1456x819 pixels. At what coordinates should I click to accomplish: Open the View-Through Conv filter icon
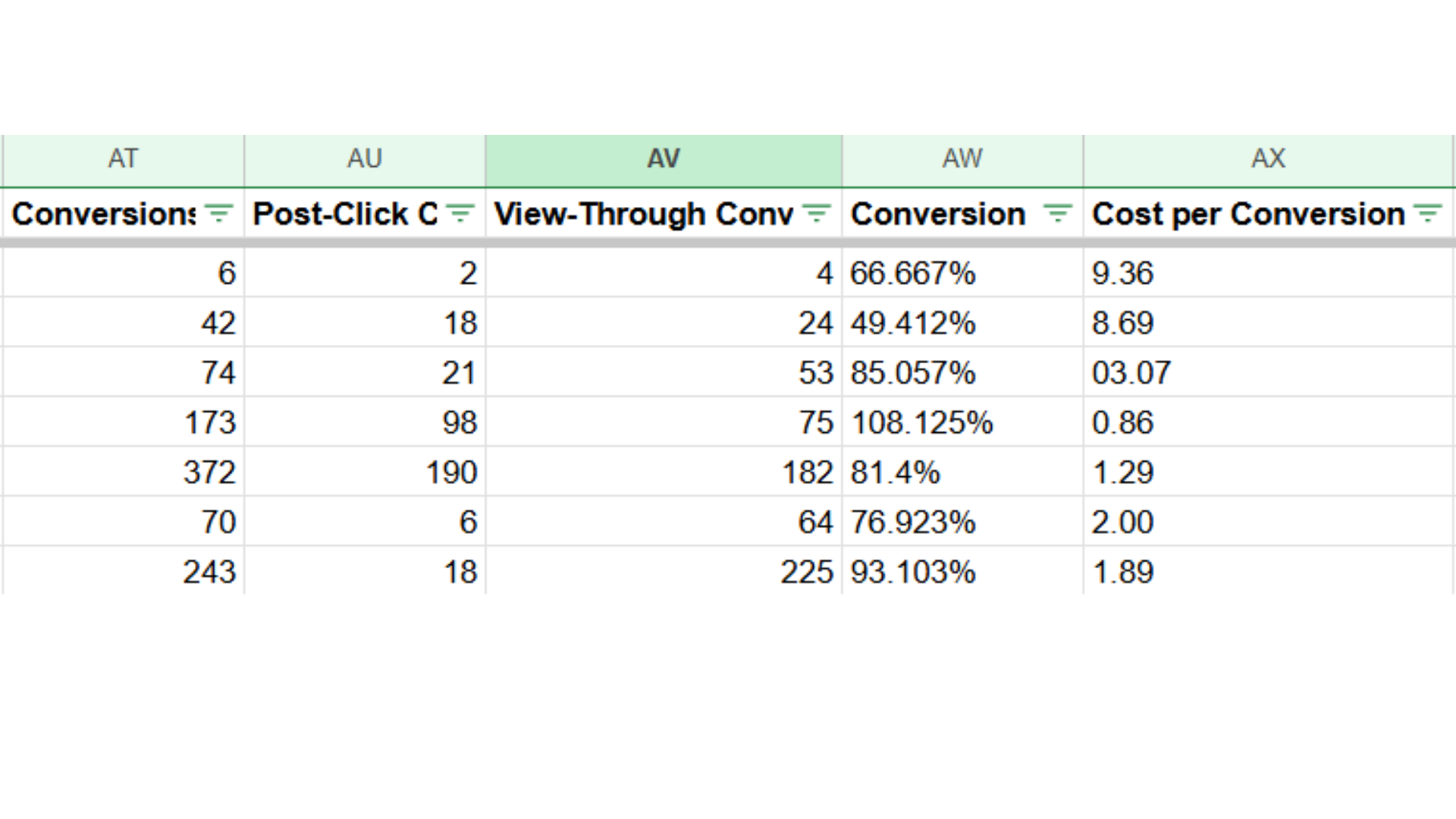coord(817,214)
